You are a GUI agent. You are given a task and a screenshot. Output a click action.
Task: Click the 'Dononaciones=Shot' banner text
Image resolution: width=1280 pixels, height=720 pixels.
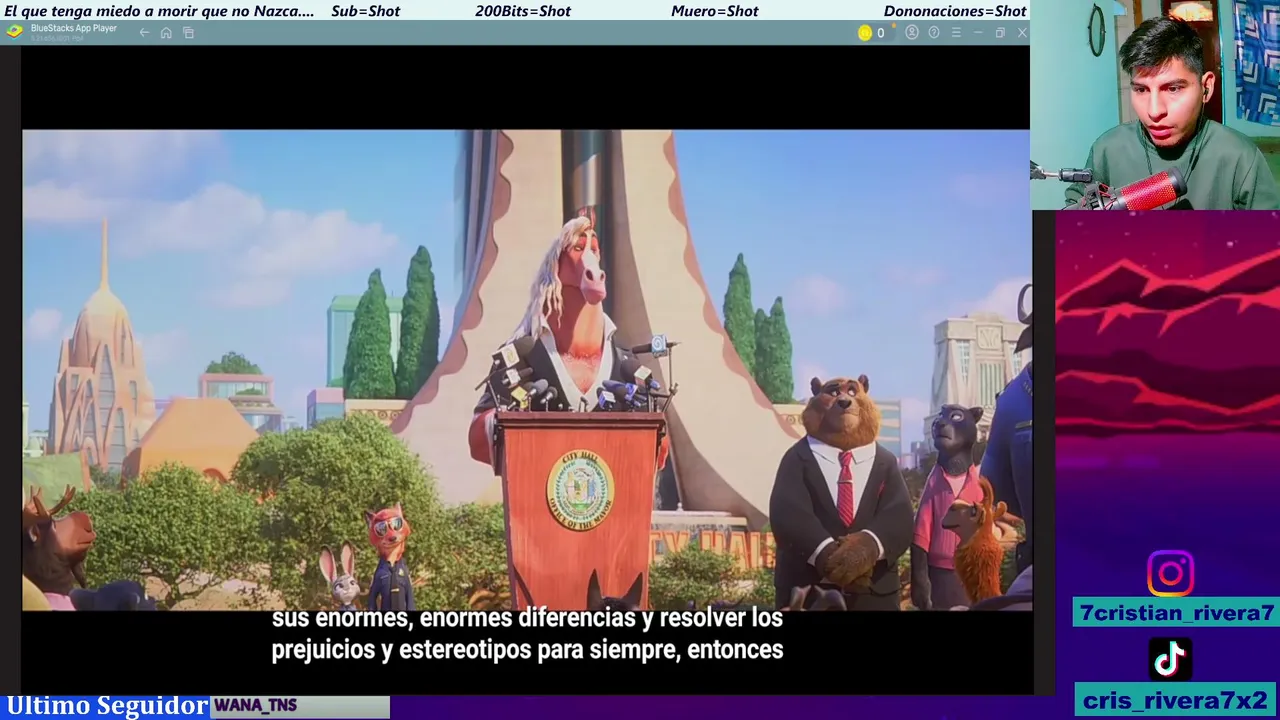955,11
